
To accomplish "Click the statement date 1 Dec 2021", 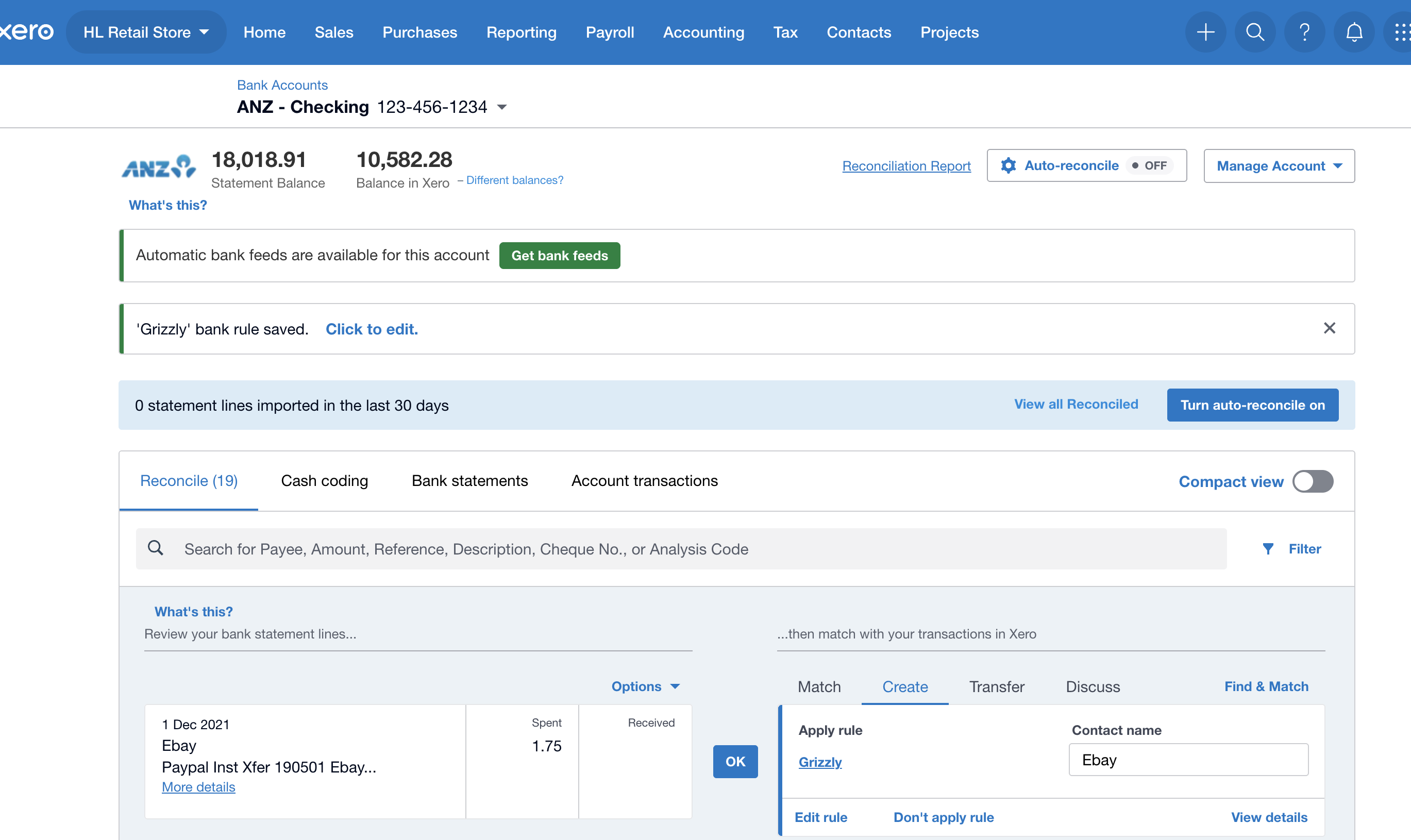I will click(195, 724).
